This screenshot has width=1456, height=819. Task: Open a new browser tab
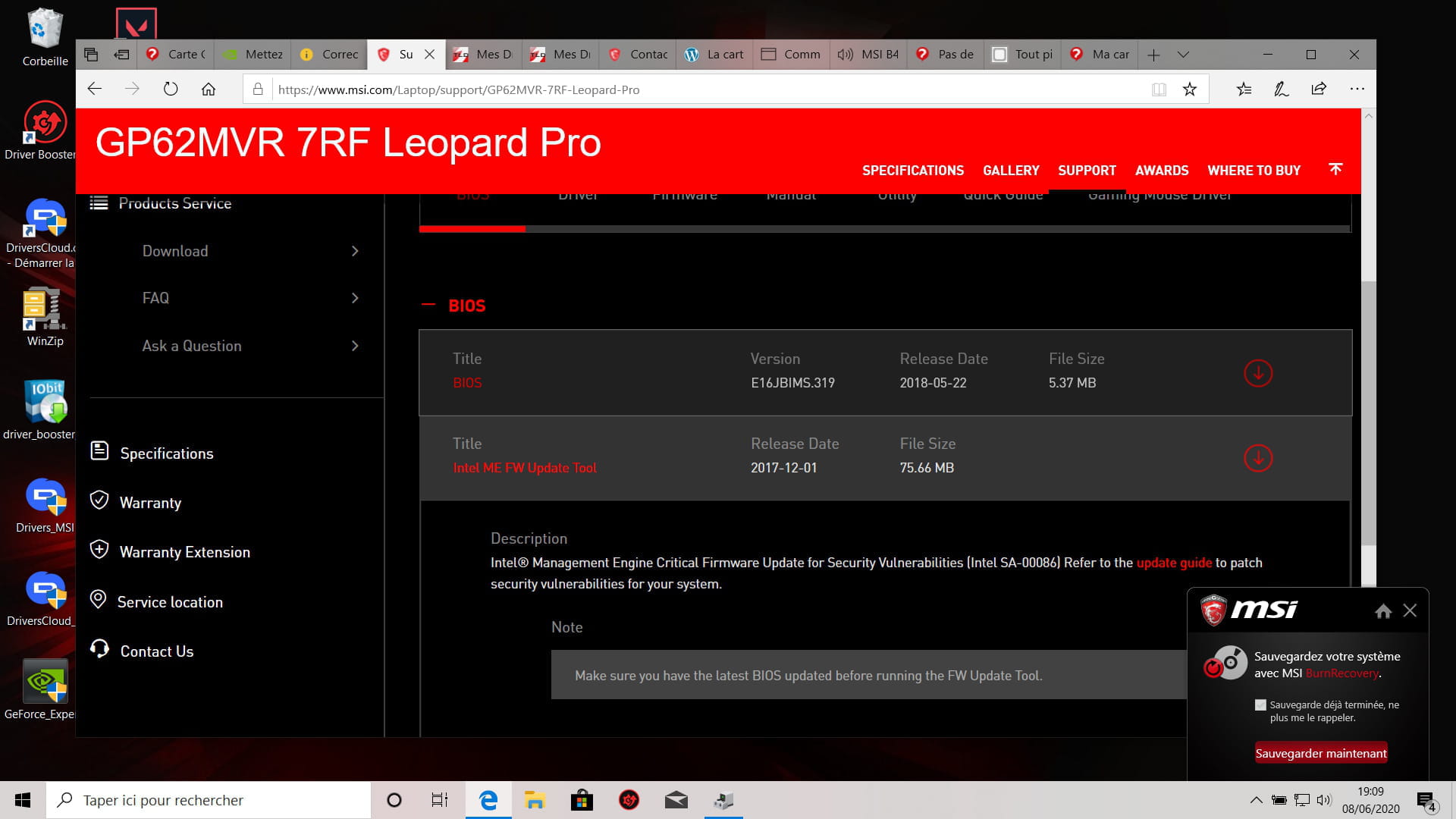pos(1153,55)
